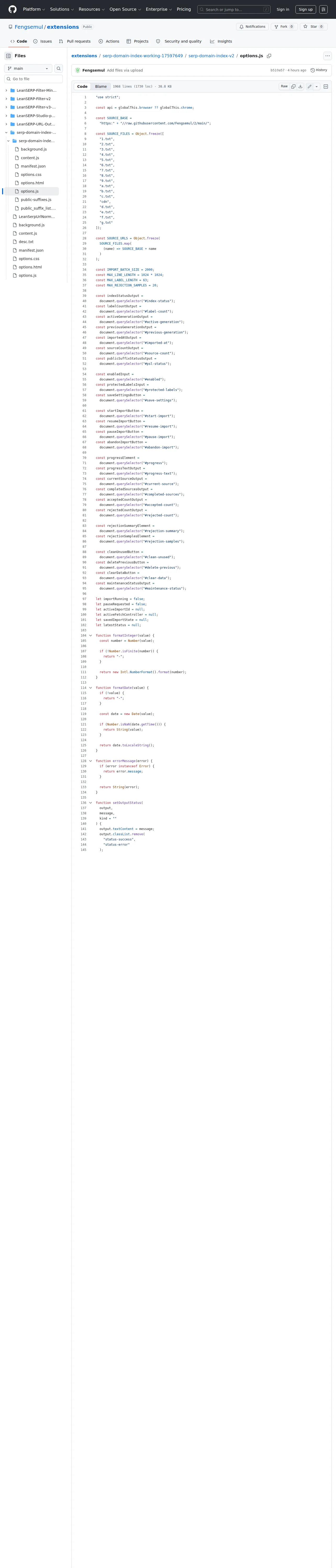Edit this file with the pencil icon
Screen dimensions: 336x1568
309,87
